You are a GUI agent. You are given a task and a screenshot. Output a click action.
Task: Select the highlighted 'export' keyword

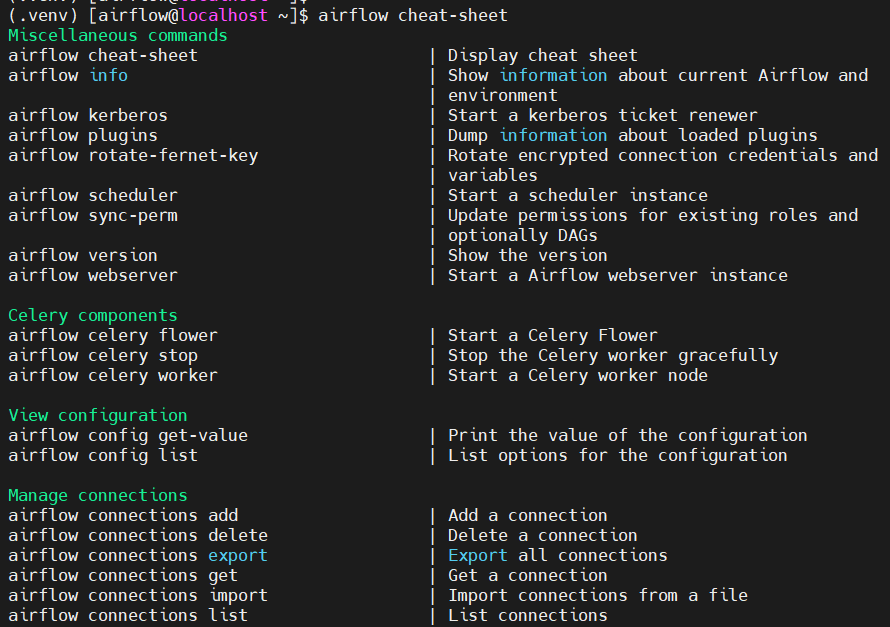tap(237, 555)
